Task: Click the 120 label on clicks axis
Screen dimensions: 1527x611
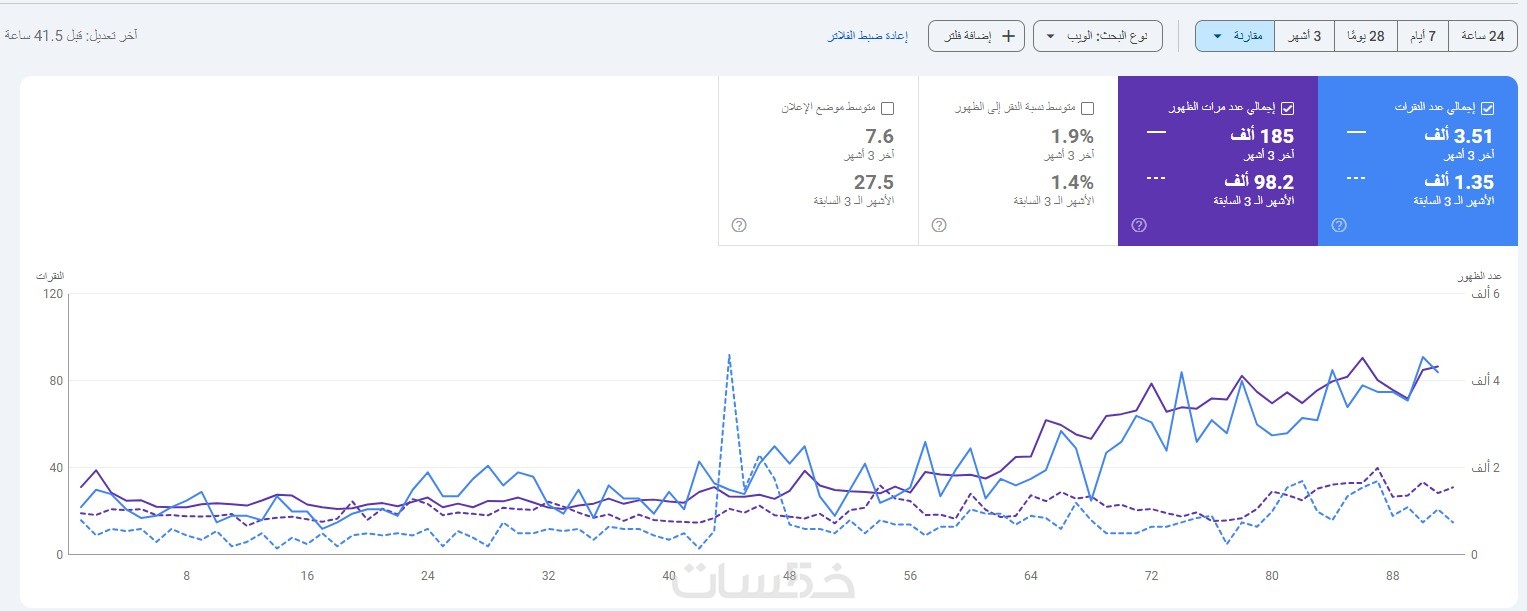Action: point(52,294)
